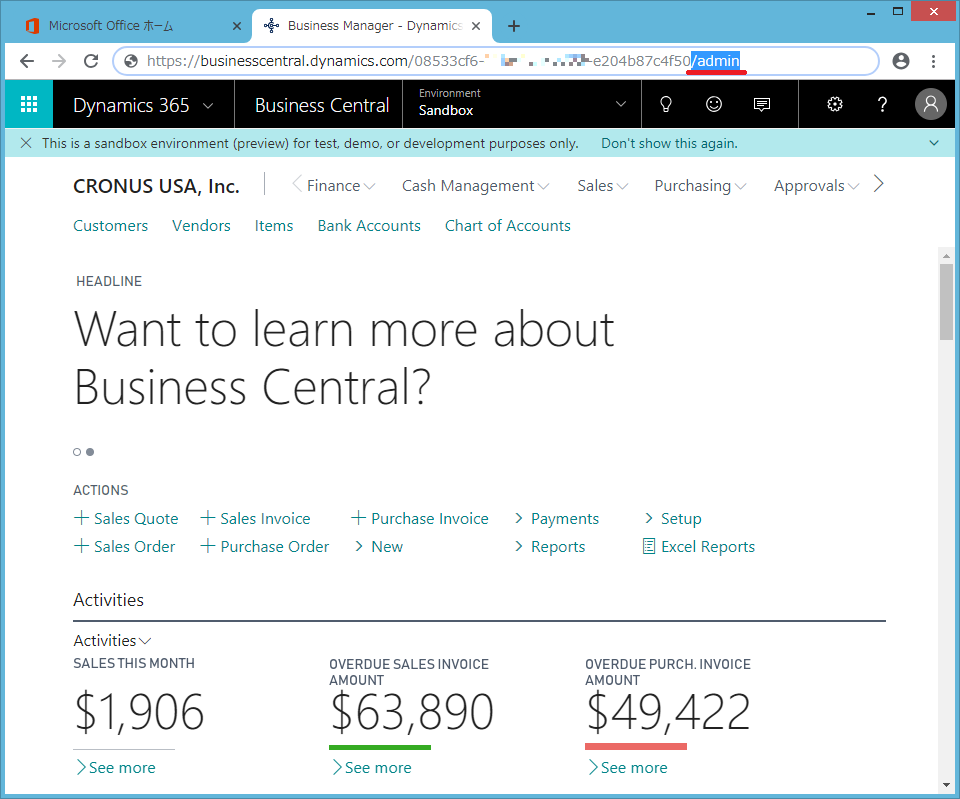Click the scrollbar down arrow
The height and width of the screenshot is (799, 960).
pos(946,784)
